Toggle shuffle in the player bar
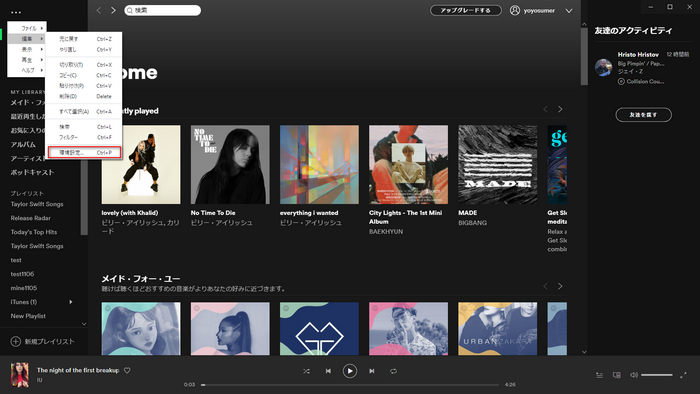 [x=306, y=371]
